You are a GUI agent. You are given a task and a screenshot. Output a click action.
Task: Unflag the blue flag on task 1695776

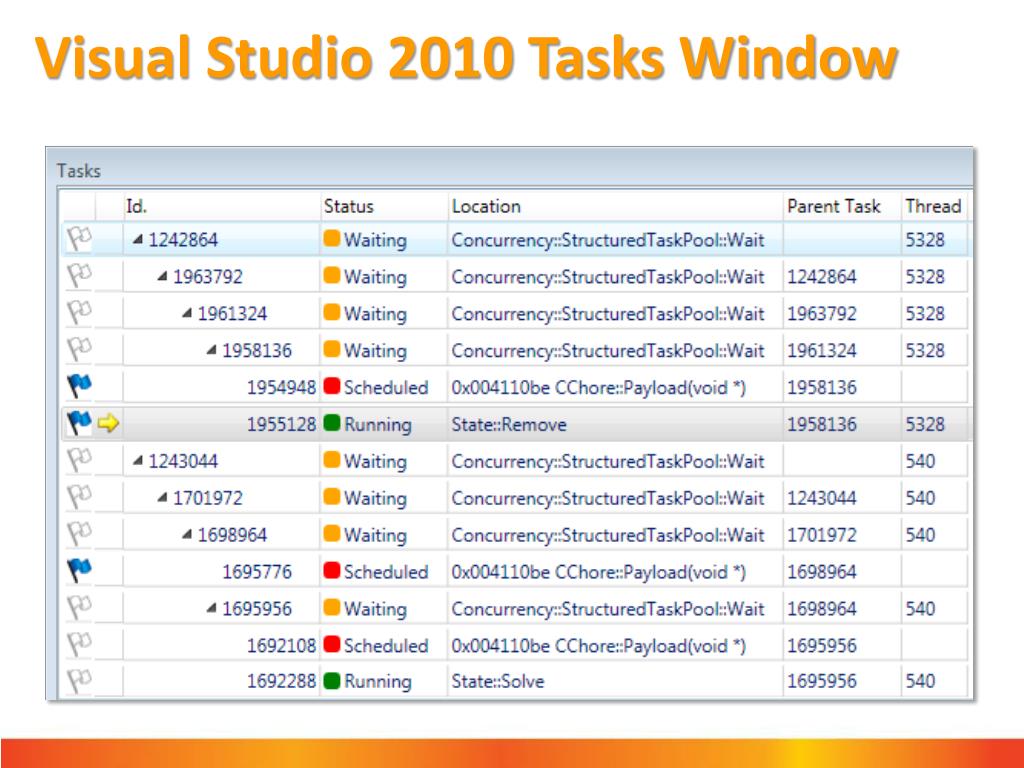79,571
